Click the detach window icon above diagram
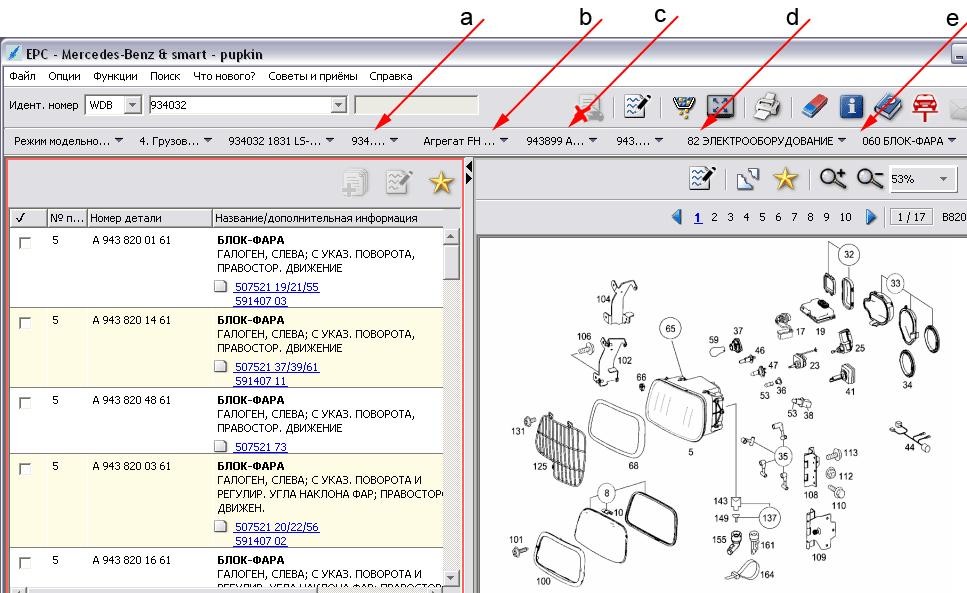Screen dimensions: 967x593 747,179
